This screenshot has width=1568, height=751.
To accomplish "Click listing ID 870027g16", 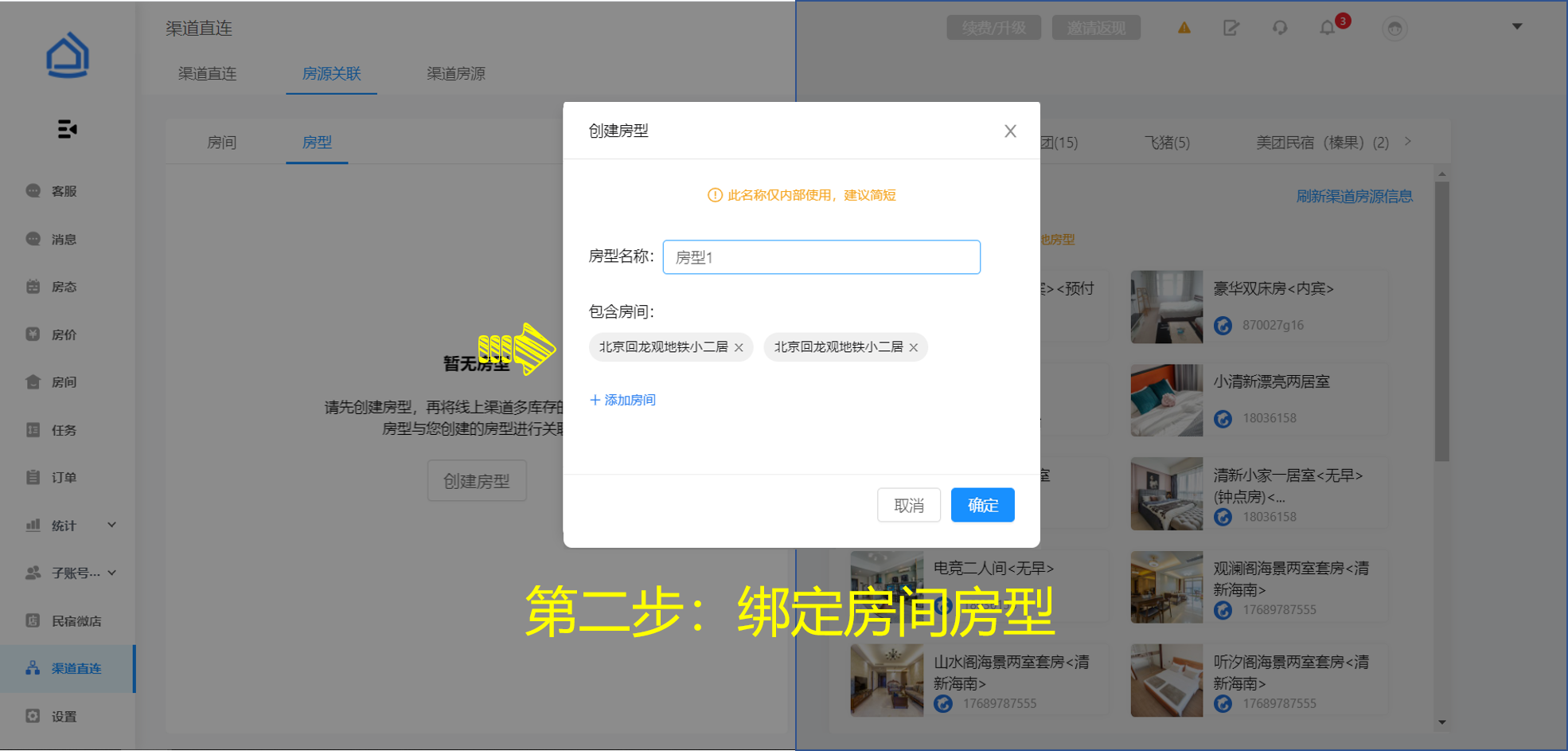I will pos(1273,326).
